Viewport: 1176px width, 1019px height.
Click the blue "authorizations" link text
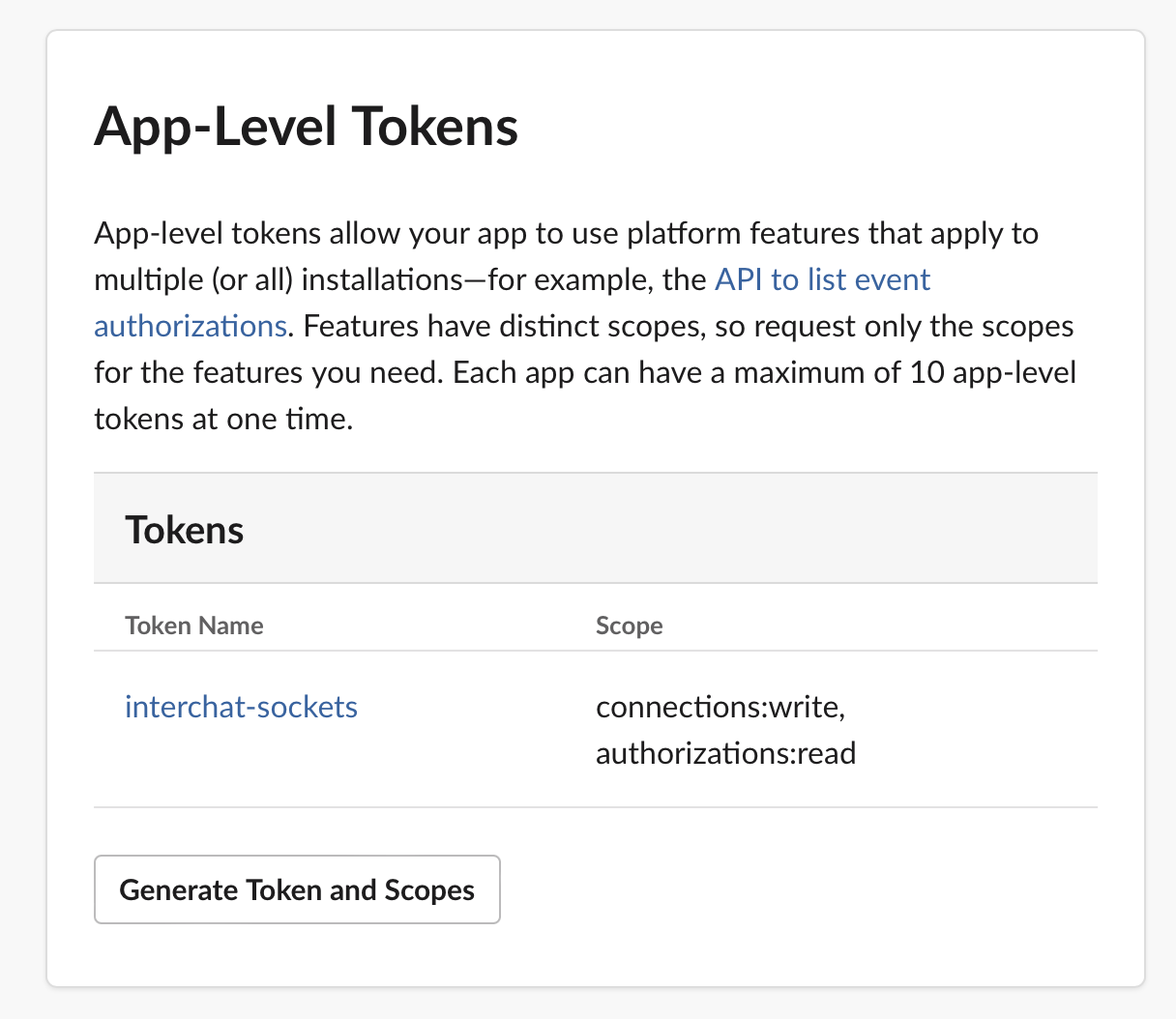coord(191,326)
